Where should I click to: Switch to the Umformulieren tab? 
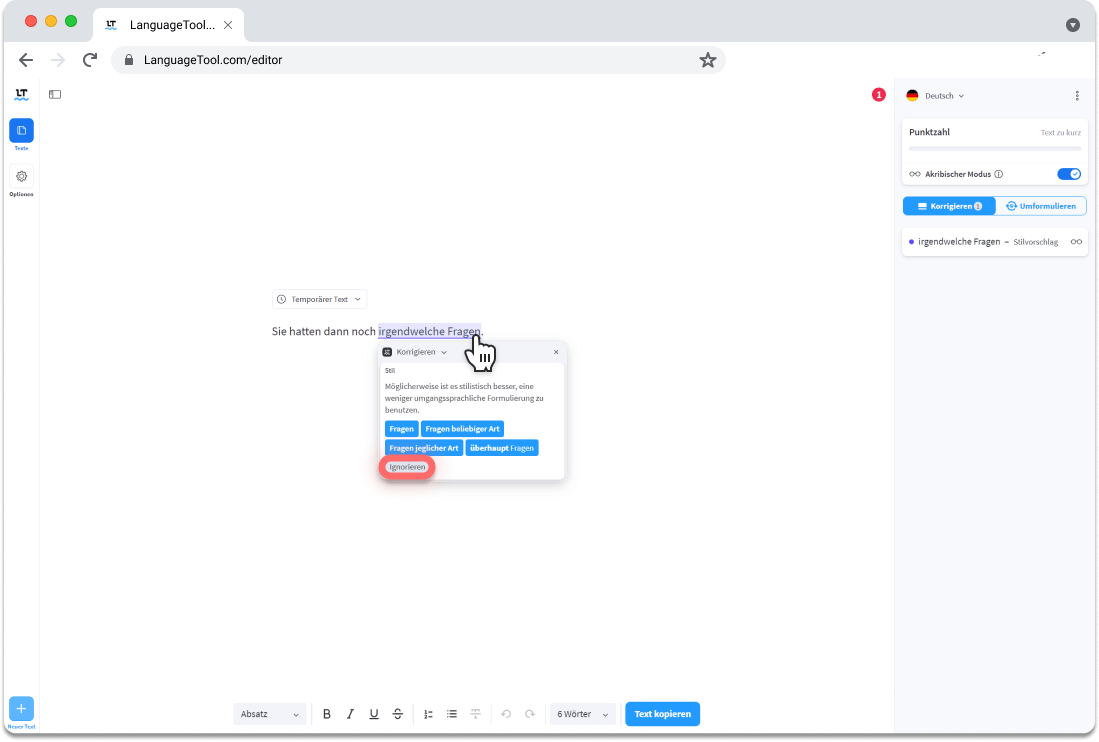(x=1041, y=206)
